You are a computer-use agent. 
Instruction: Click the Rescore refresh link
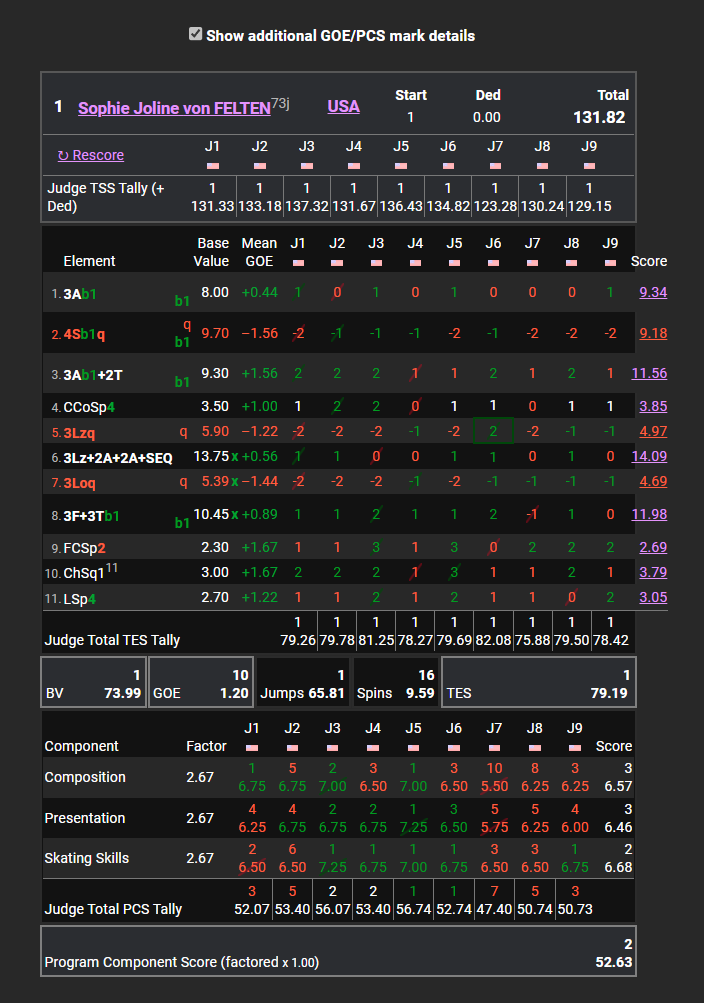pyautogui.click(x=91, y=155)
